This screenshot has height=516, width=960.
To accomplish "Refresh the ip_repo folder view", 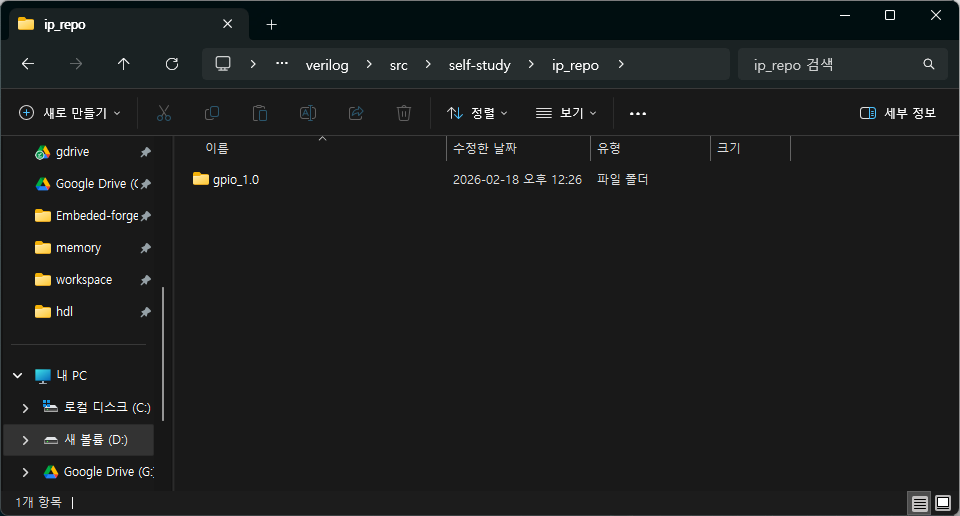I will point(172,64).
